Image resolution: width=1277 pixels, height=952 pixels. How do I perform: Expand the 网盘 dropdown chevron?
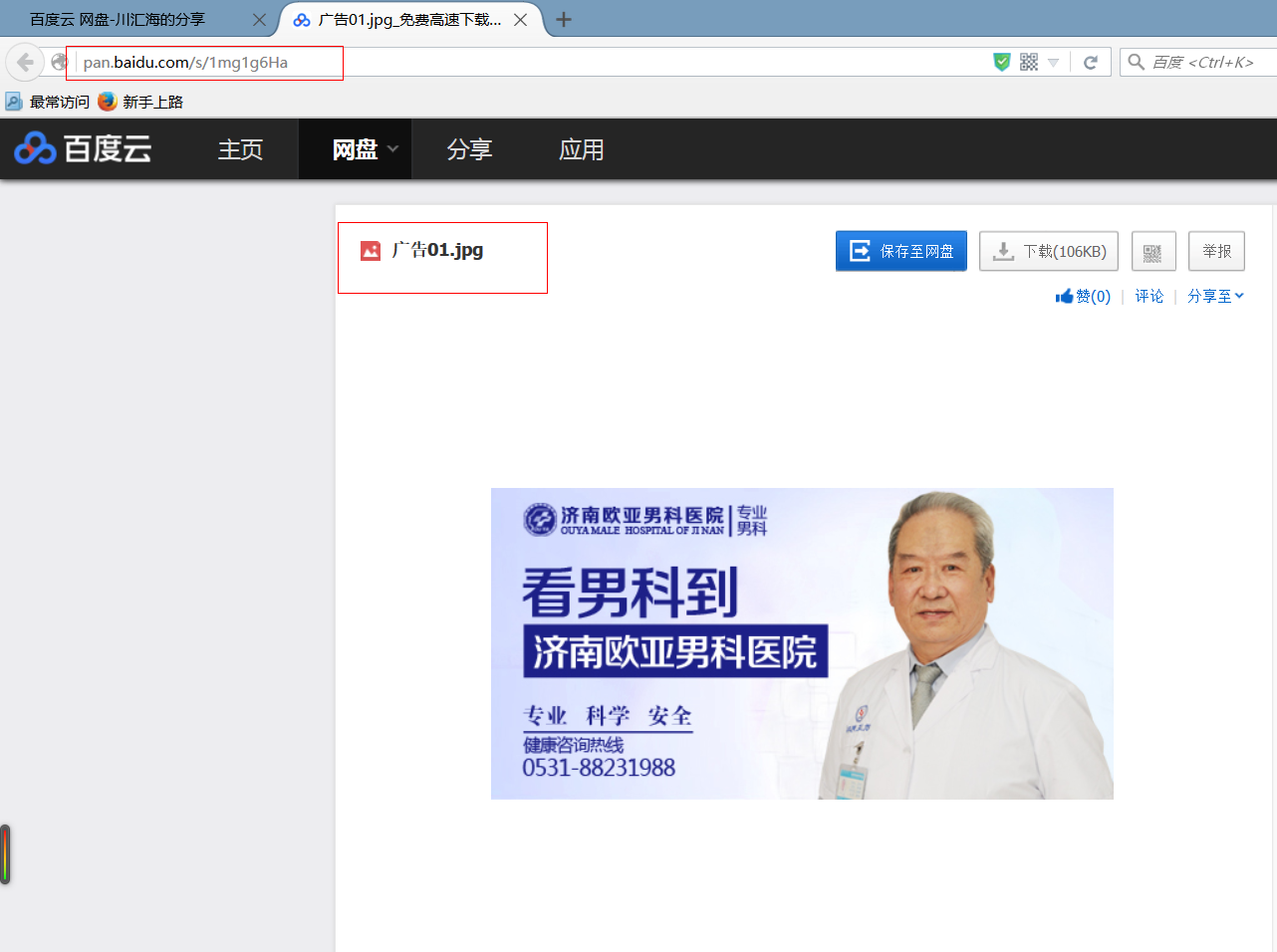click(x=392, y=149)
